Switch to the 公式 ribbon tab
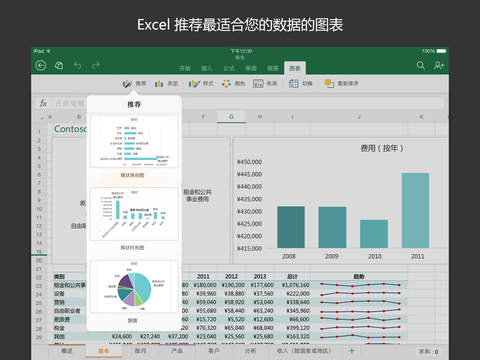 [x=229, y=68]
